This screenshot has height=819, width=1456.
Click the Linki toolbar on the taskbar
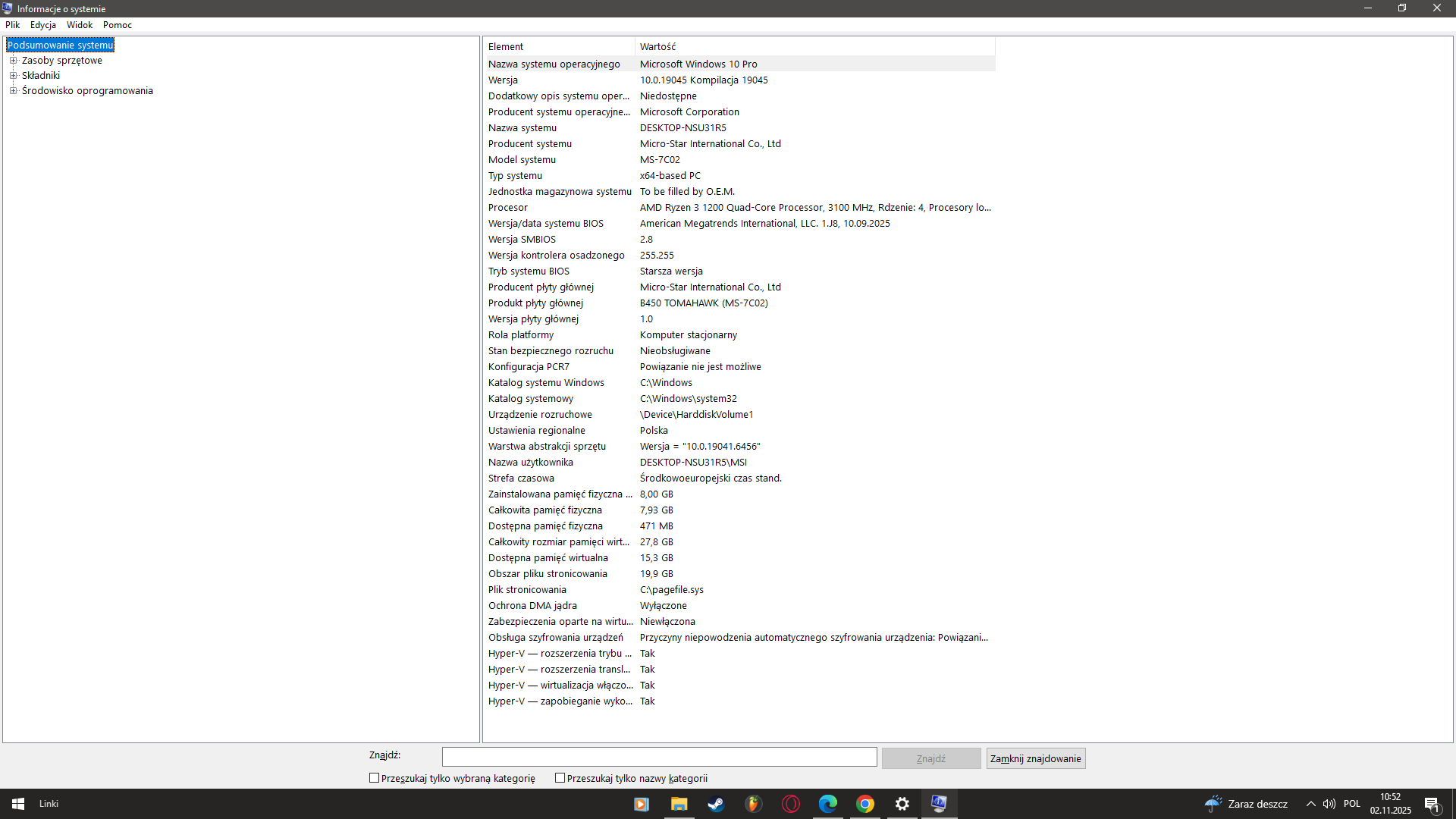pos(49,804)
